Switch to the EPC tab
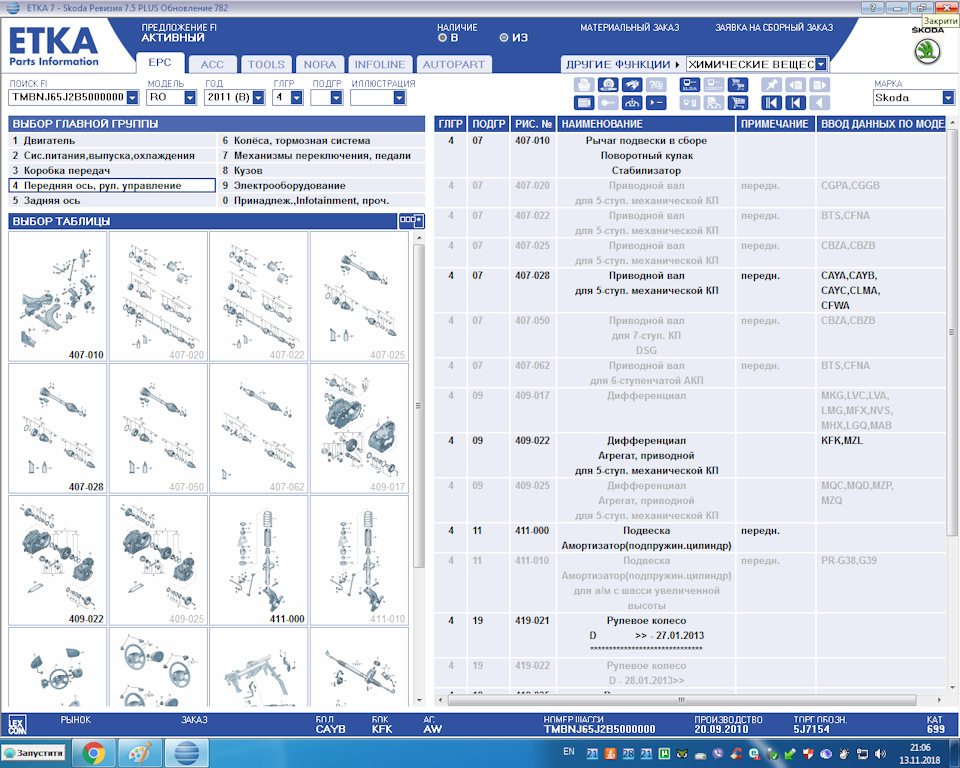 (160, 62)
